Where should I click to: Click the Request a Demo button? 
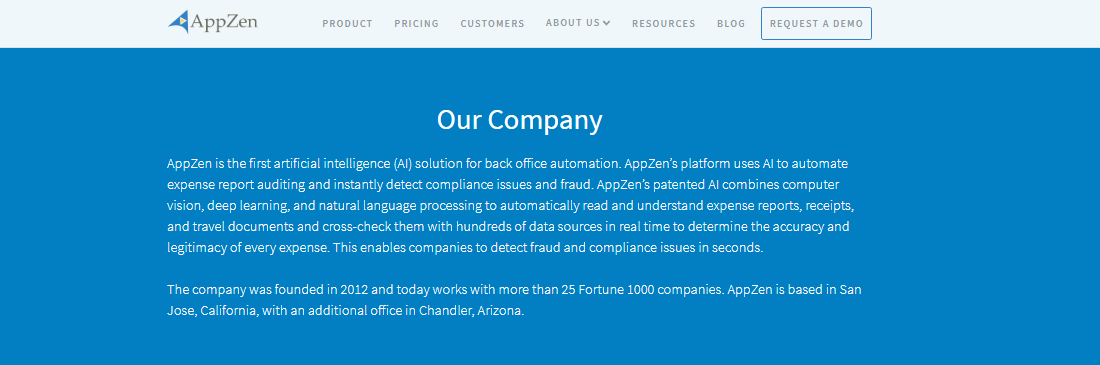(817, 24)
